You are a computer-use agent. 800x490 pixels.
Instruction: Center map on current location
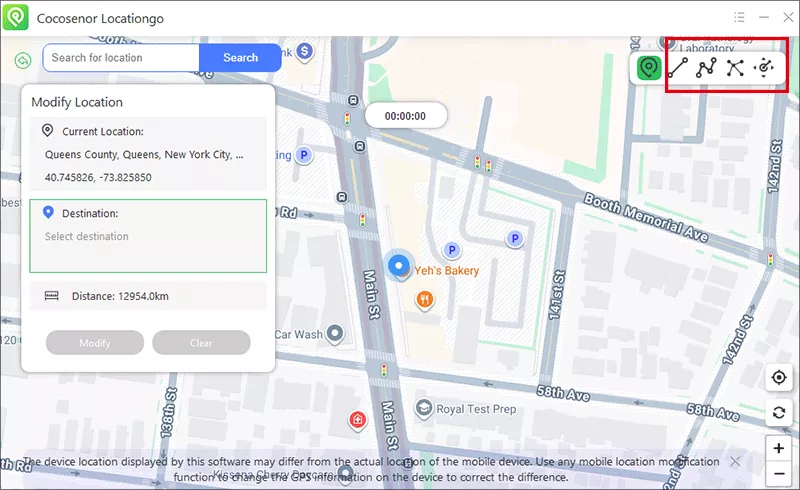(779, 378)
